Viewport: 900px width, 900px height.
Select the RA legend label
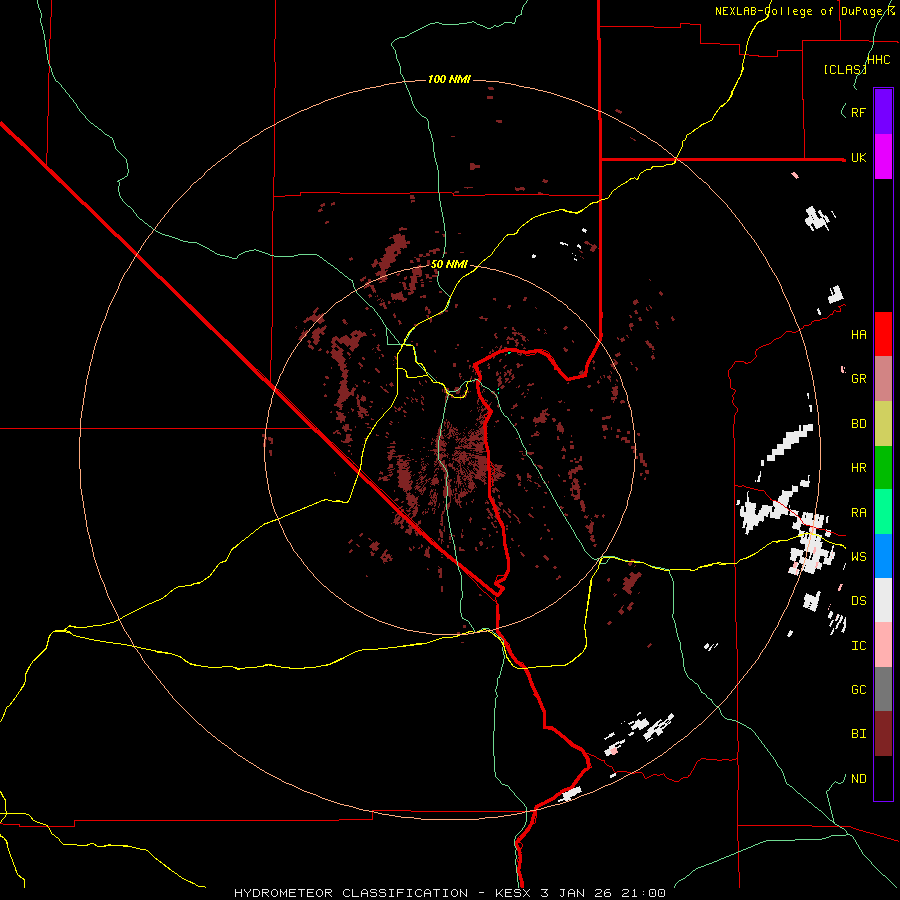[x=858, y=513]
